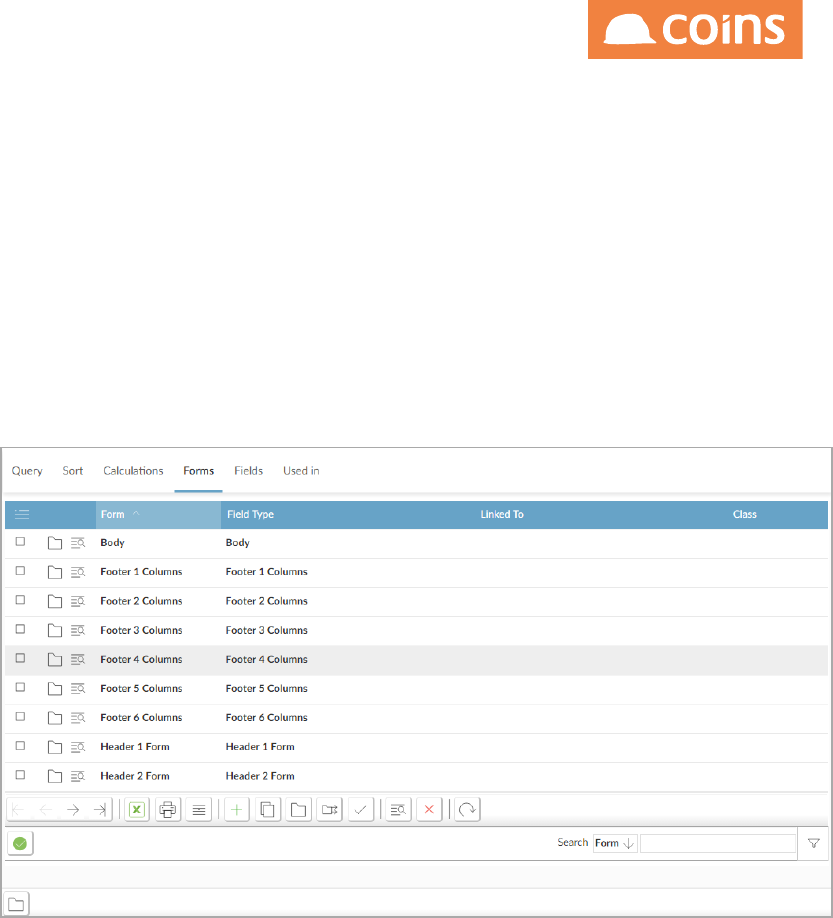Screen dimensions: 833x918
Task: Click the Class column header
Action: click(x=745, y=515)
